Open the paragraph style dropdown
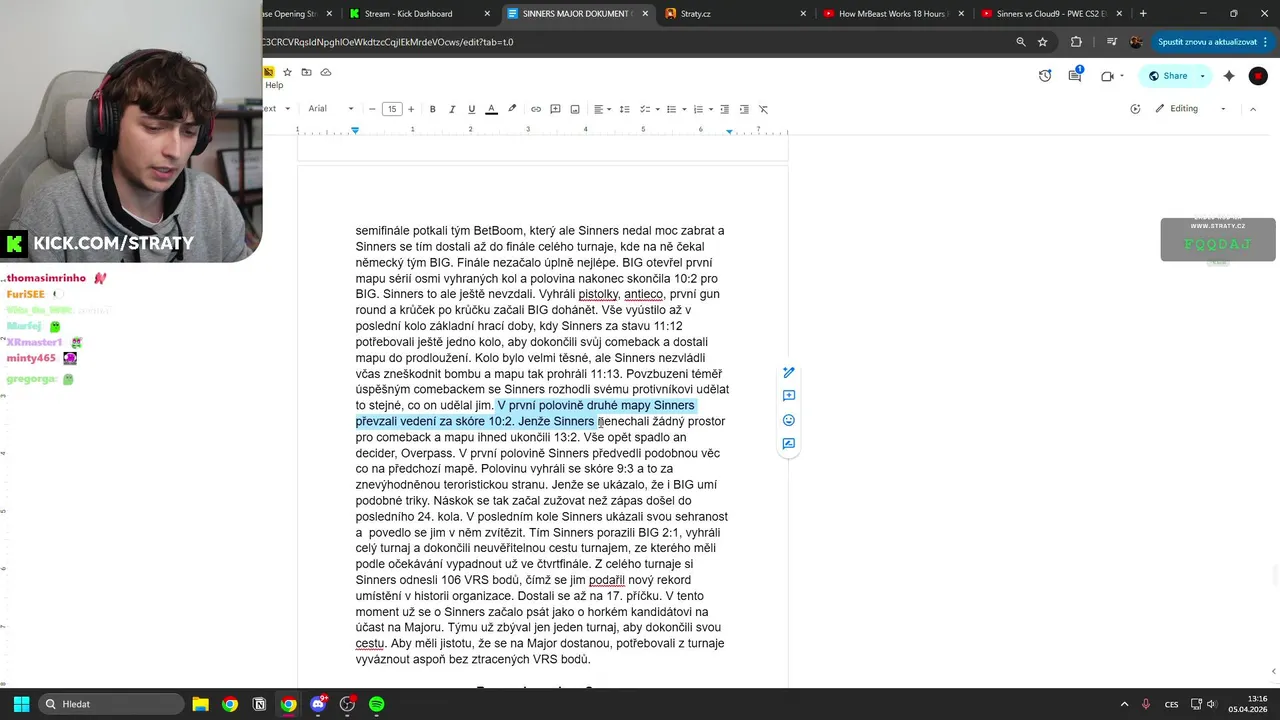1280x720 pixels. [277, 109]
